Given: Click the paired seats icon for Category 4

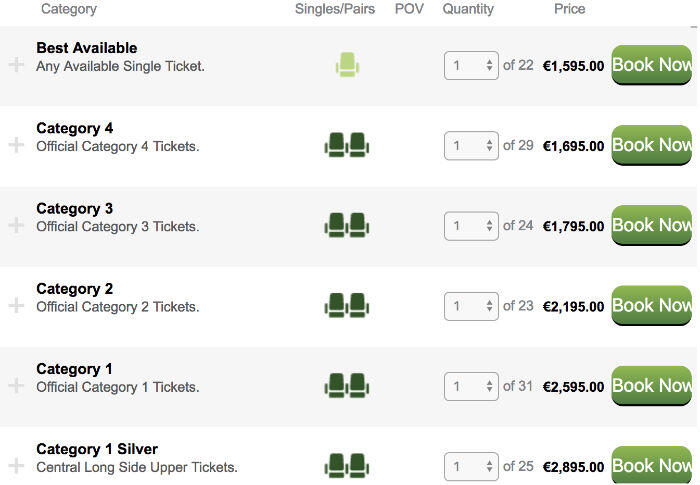Looking at the screenshot, I should pos(347,145).
